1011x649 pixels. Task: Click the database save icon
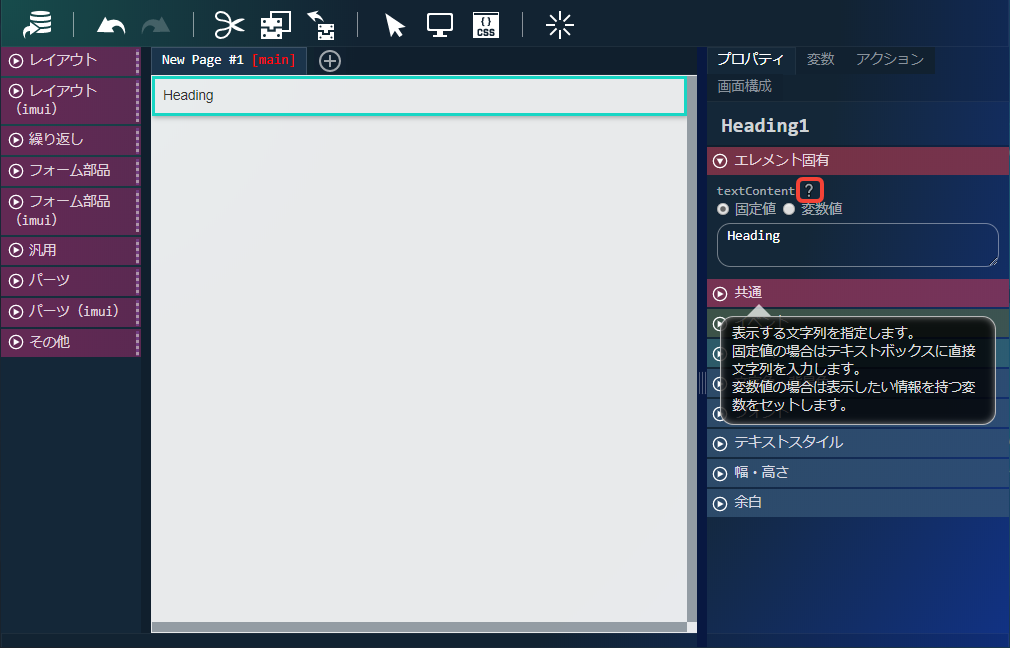[x=37, y=25]
